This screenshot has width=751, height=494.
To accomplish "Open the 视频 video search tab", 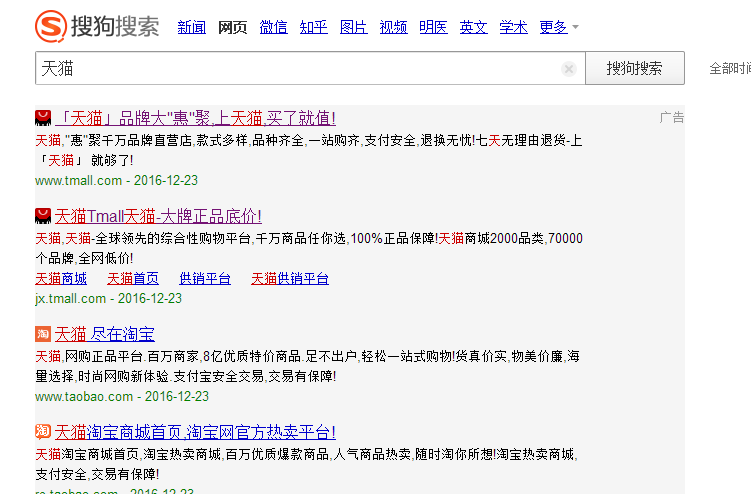I will point(393,27).
